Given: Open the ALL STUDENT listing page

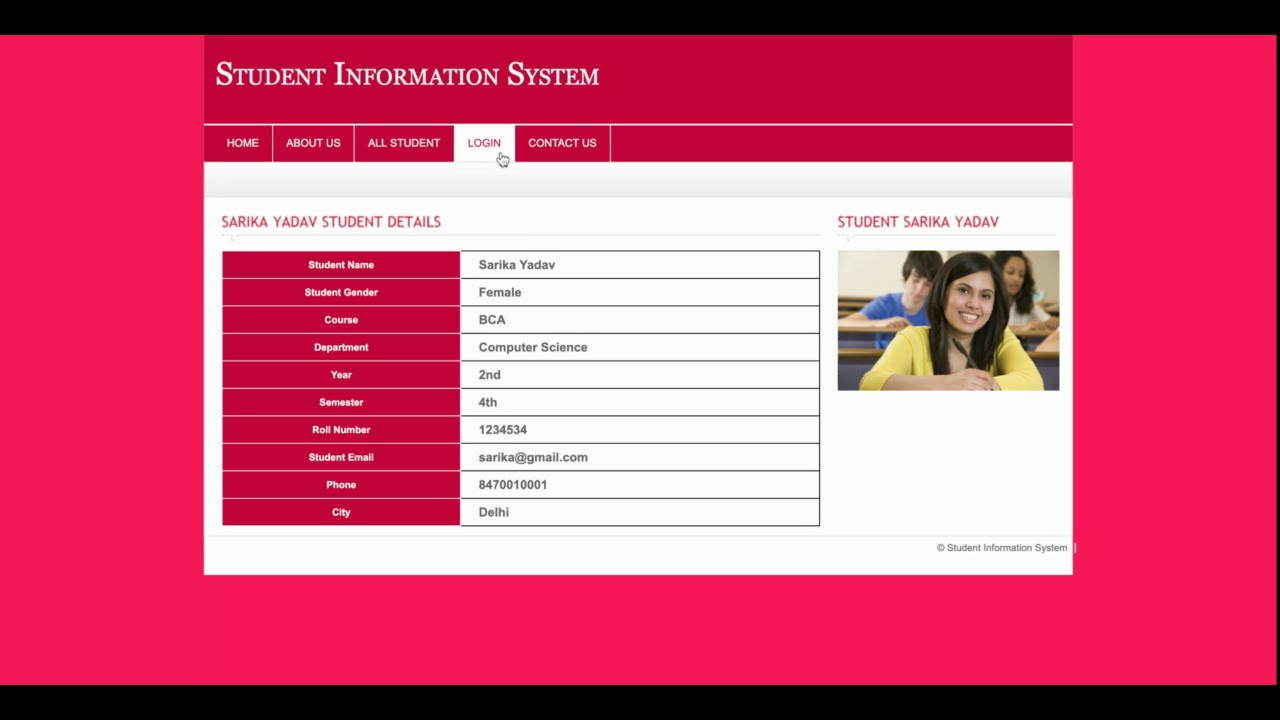Looking at the screenshot, I should 403,143.
